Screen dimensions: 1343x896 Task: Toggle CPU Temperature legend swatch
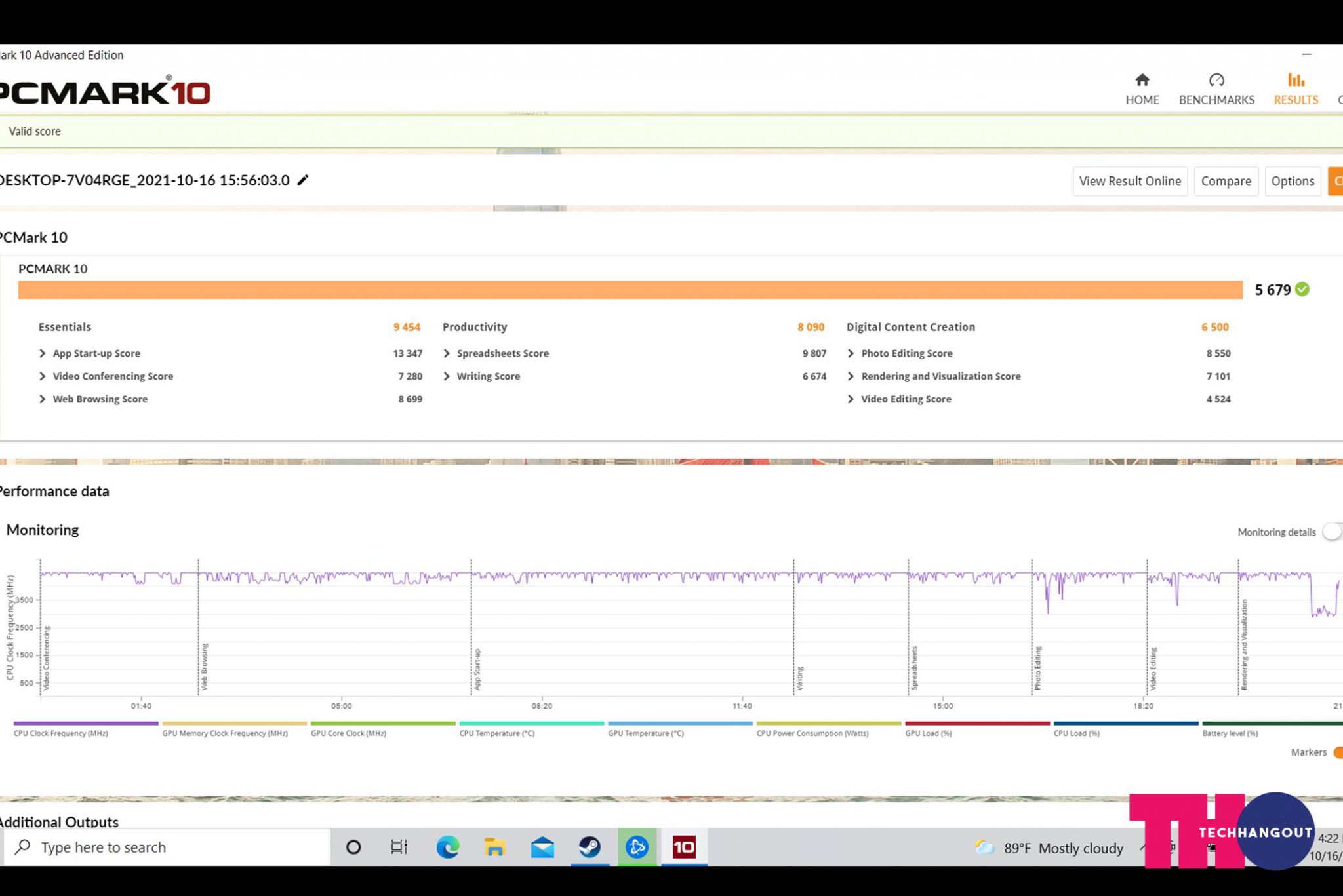pos(532,724)
